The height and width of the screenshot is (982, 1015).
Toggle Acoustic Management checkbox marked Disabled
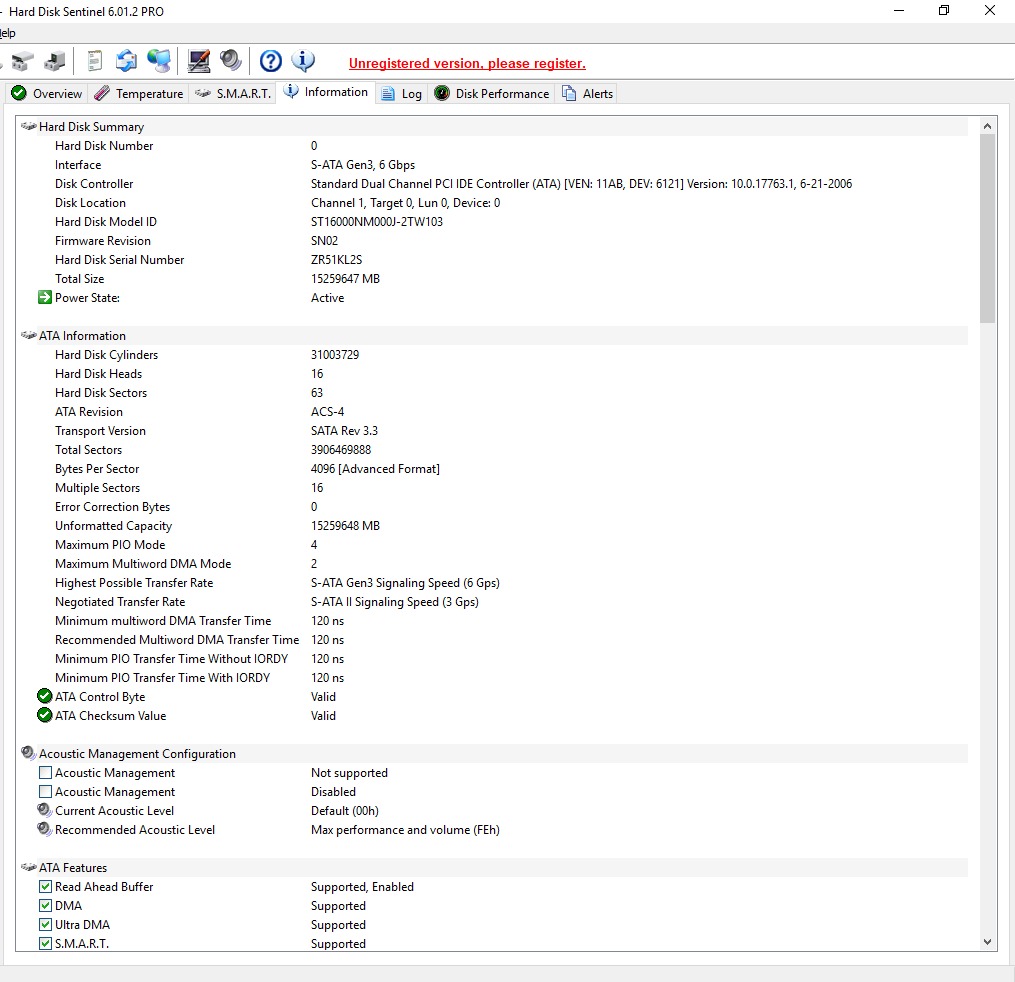coord(45,792)
